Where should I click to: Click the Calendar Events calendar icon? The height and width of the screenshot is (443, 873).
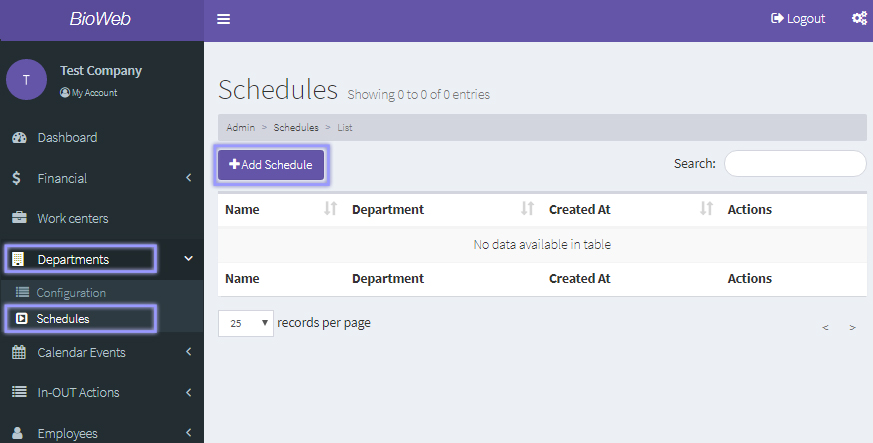pyautogui.click(x=18, y=352)
